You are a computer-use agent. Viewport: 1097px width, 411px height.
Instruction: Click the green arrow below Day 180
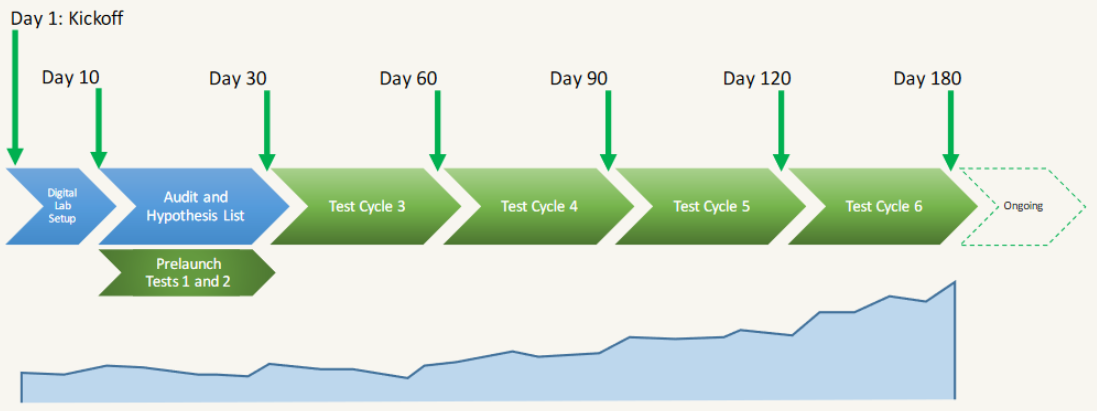coord(950,130)
